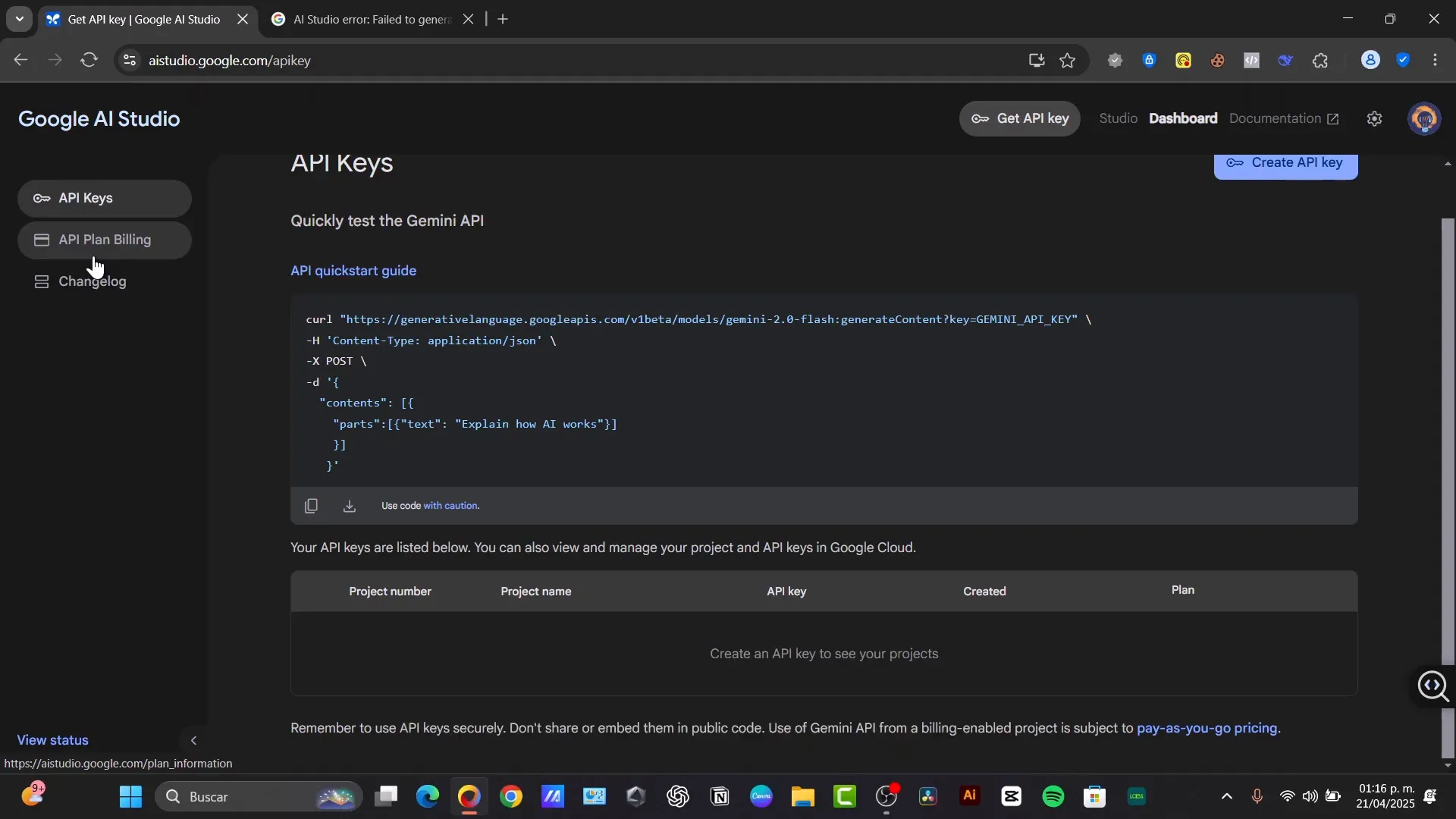Collapse the sidebar with the chevron
Screen dimensions: 1456x819
point(193,740)
